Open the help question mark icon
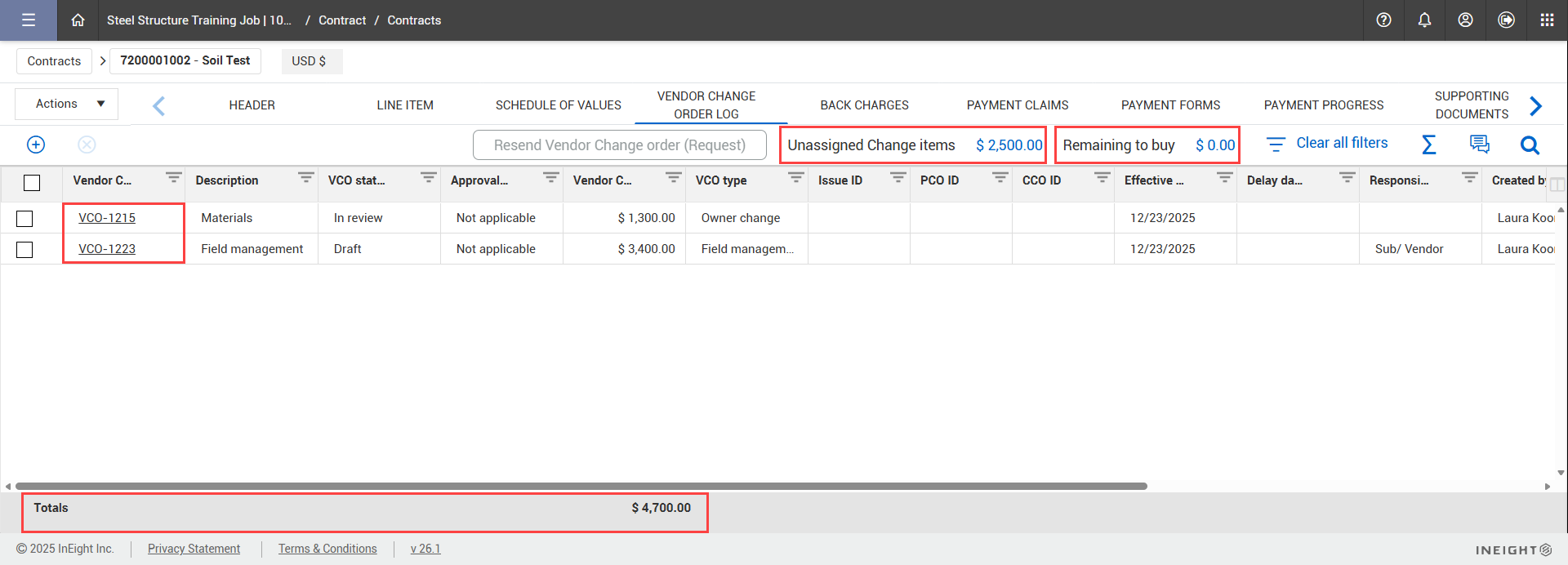Screen dimensions: 1568x565 [x=1383, y=20]
